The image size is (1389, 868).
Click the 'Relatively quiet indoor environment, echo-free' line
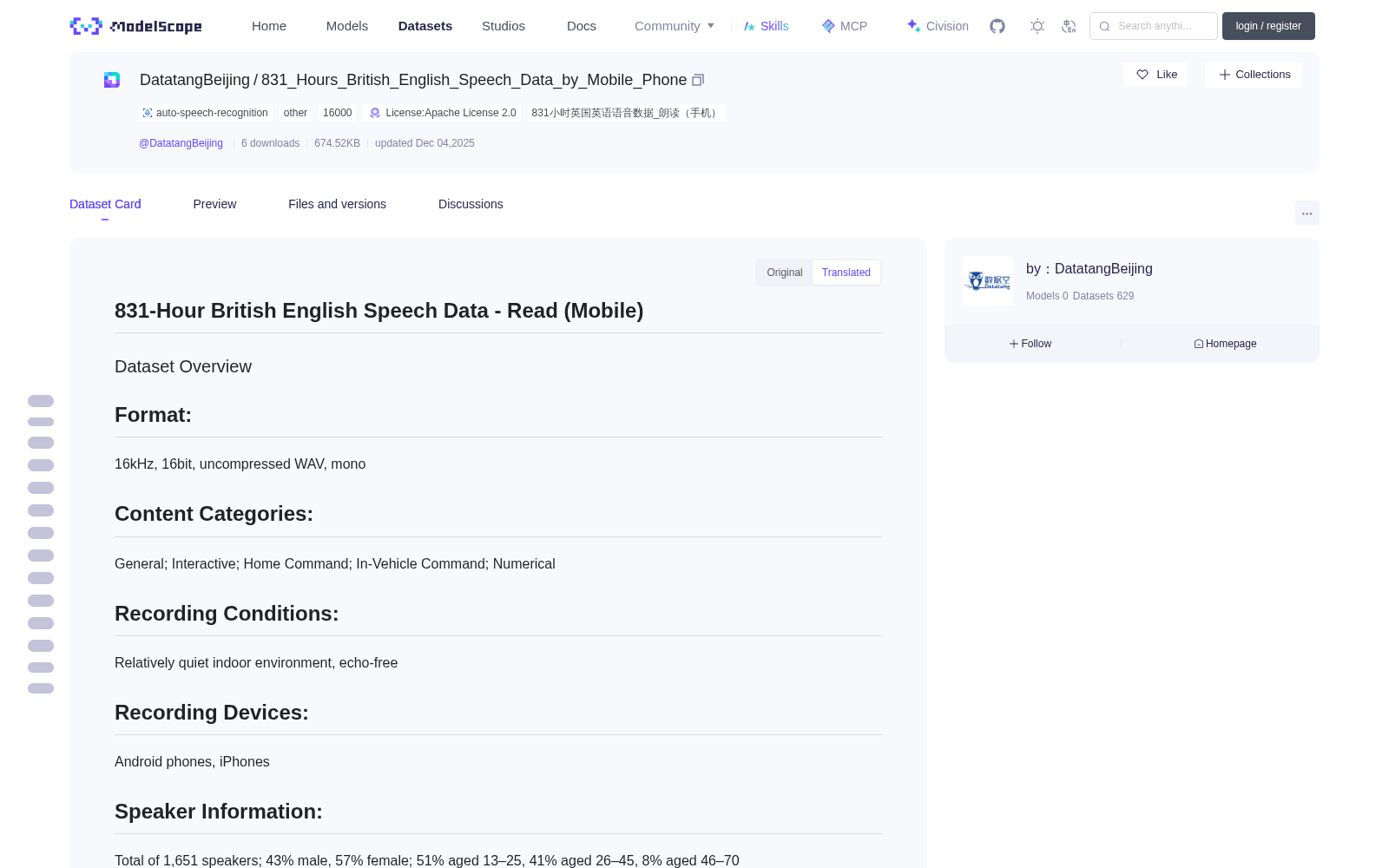[256, 663]
